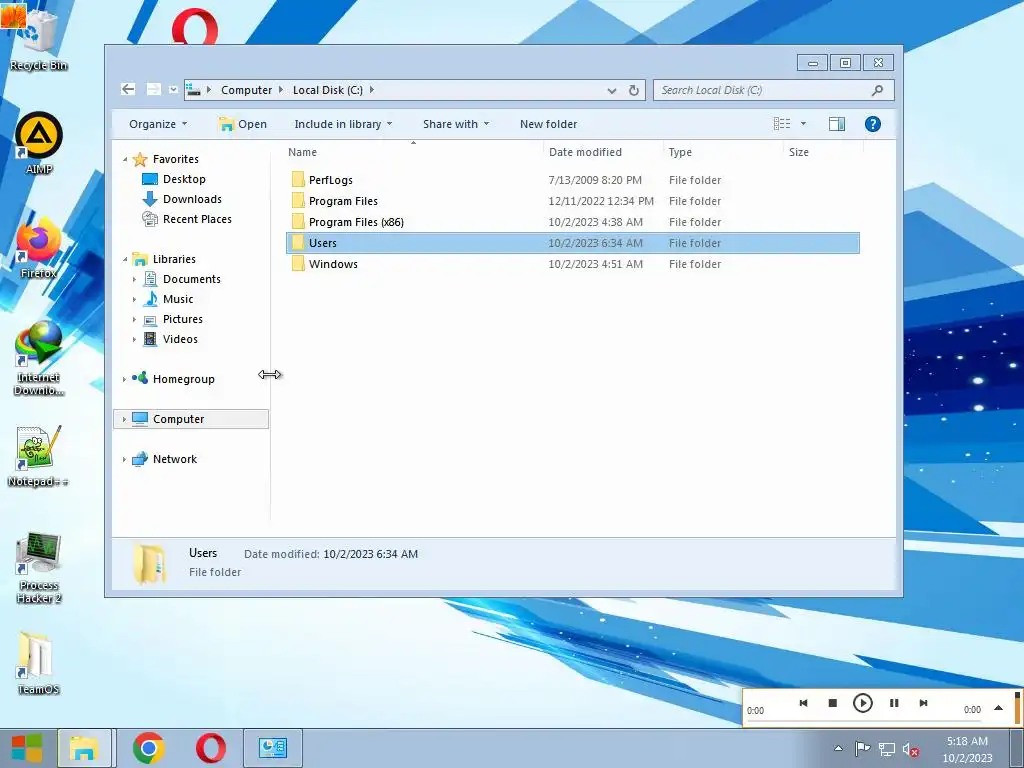The image size is (1024, 768).
Task: Open the Firefox desktop shortcut
Action: [x=39, y=248]
